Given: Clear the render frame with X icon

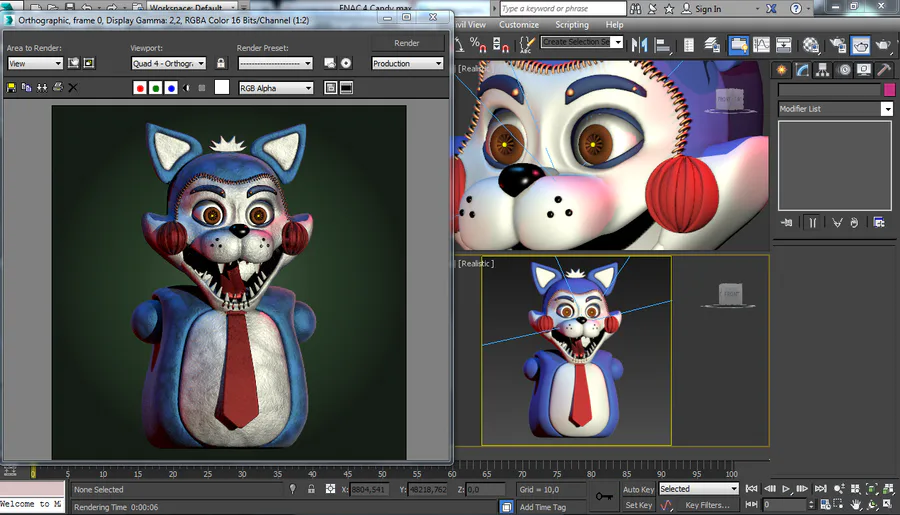Looking at the screenshot, I should pyautogui.click(x=73, y=87).
